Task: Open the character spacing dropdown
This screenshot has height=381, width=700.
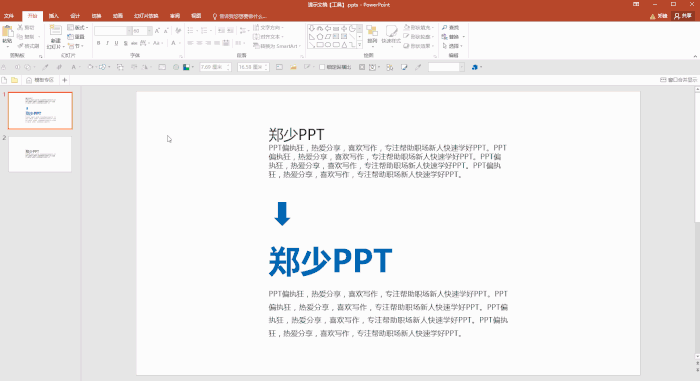Action: (145, 43)
